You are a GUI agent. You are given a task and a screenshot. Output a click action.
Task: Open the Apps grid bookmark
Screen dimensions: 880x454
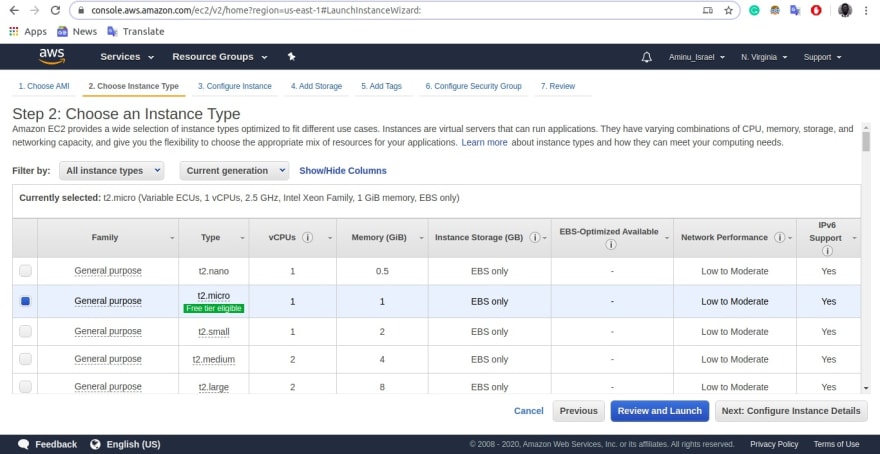28,31
